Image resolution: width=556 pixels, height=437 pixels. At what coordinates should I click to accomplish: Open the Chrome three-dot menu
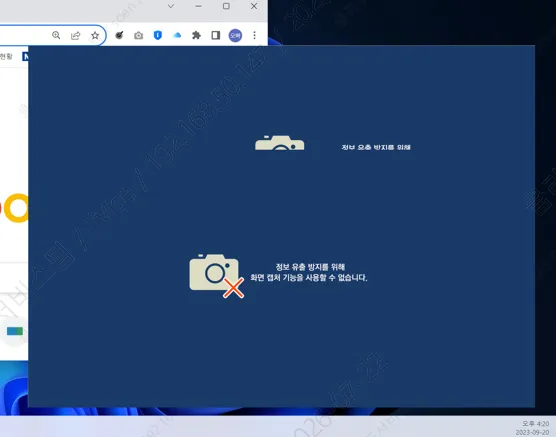point(254,35)
